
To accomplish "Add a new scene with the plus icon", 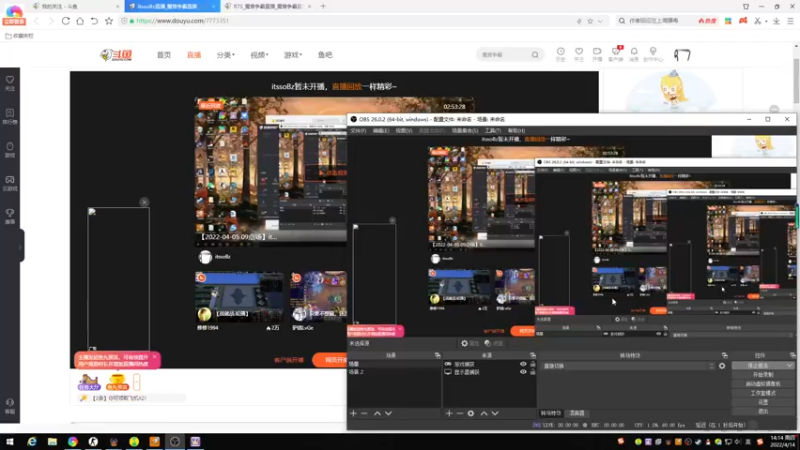I will pos(354,413).
